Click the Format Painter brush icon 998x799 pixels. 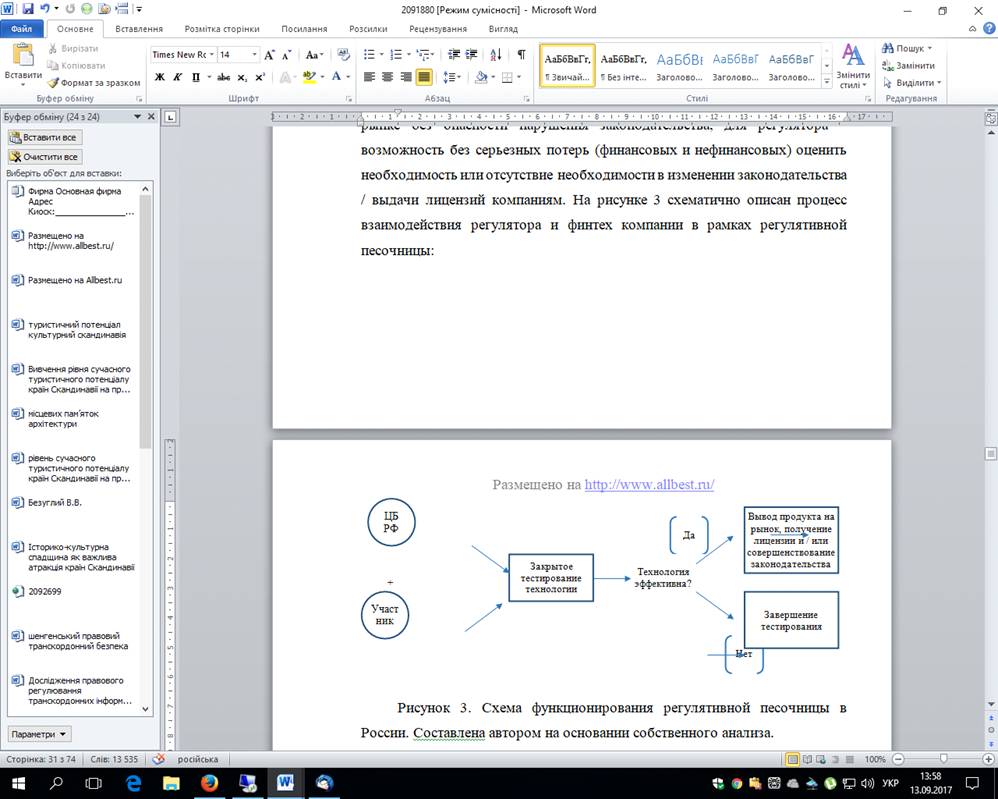coord(53,82)
